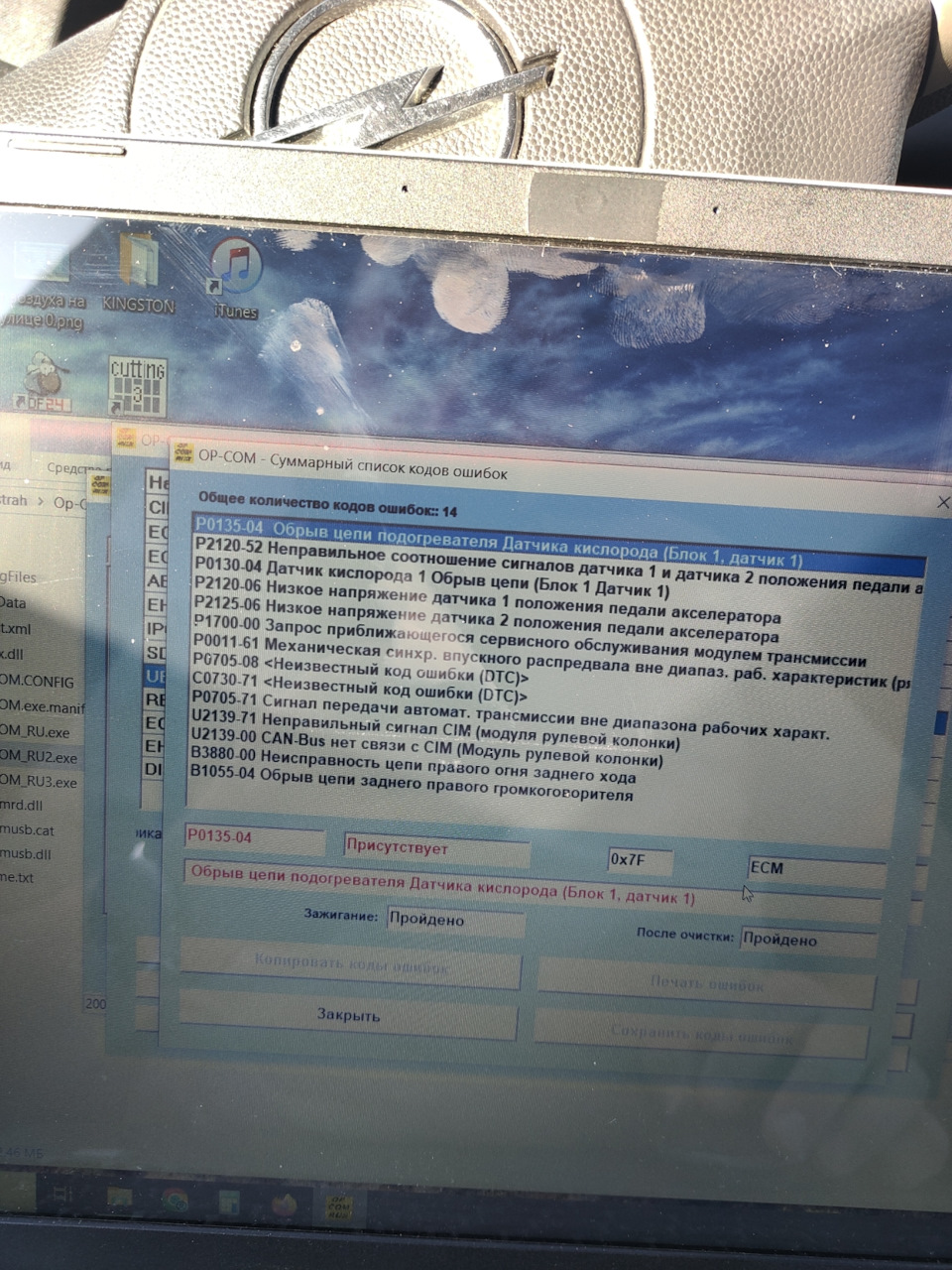Select OM_RU2.exe in the Explorer file list
952x1270 pixels.
point(39,756)
